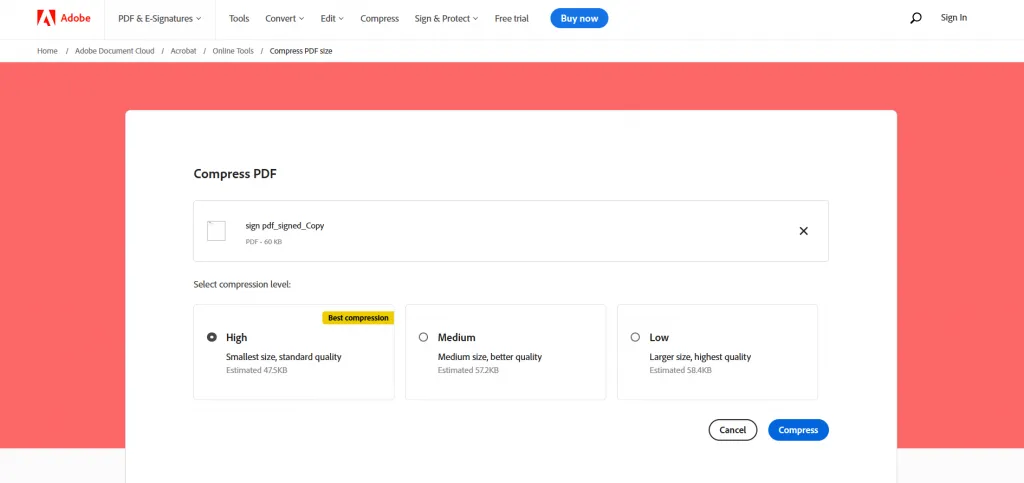Go to Home breadcrumb

(x=47, y=51)
